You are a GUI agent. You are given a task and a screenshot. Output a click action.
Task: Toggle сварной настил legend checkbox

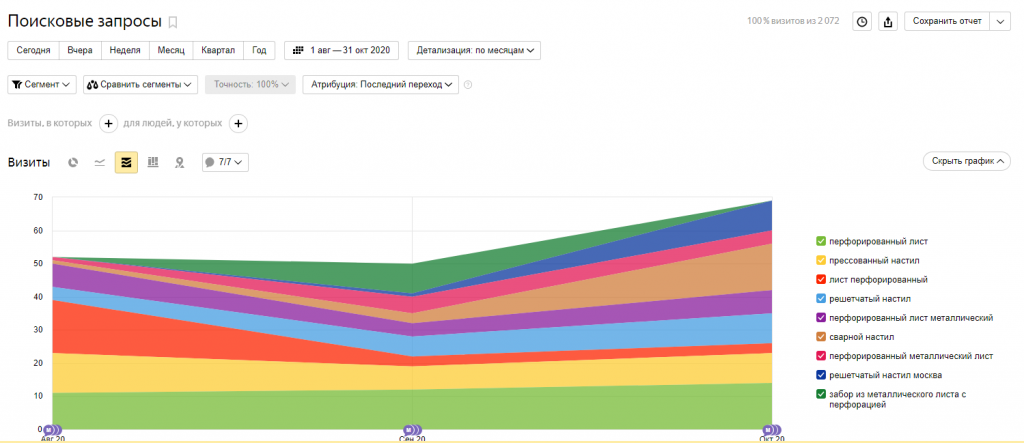pyautogui.click(x=820, y=337)
